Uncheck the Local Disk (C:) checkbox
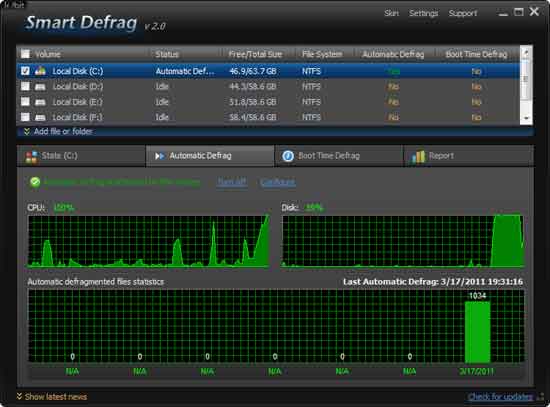Image resolution: width=550 pixels, height=407 pixels. point(25,71)
